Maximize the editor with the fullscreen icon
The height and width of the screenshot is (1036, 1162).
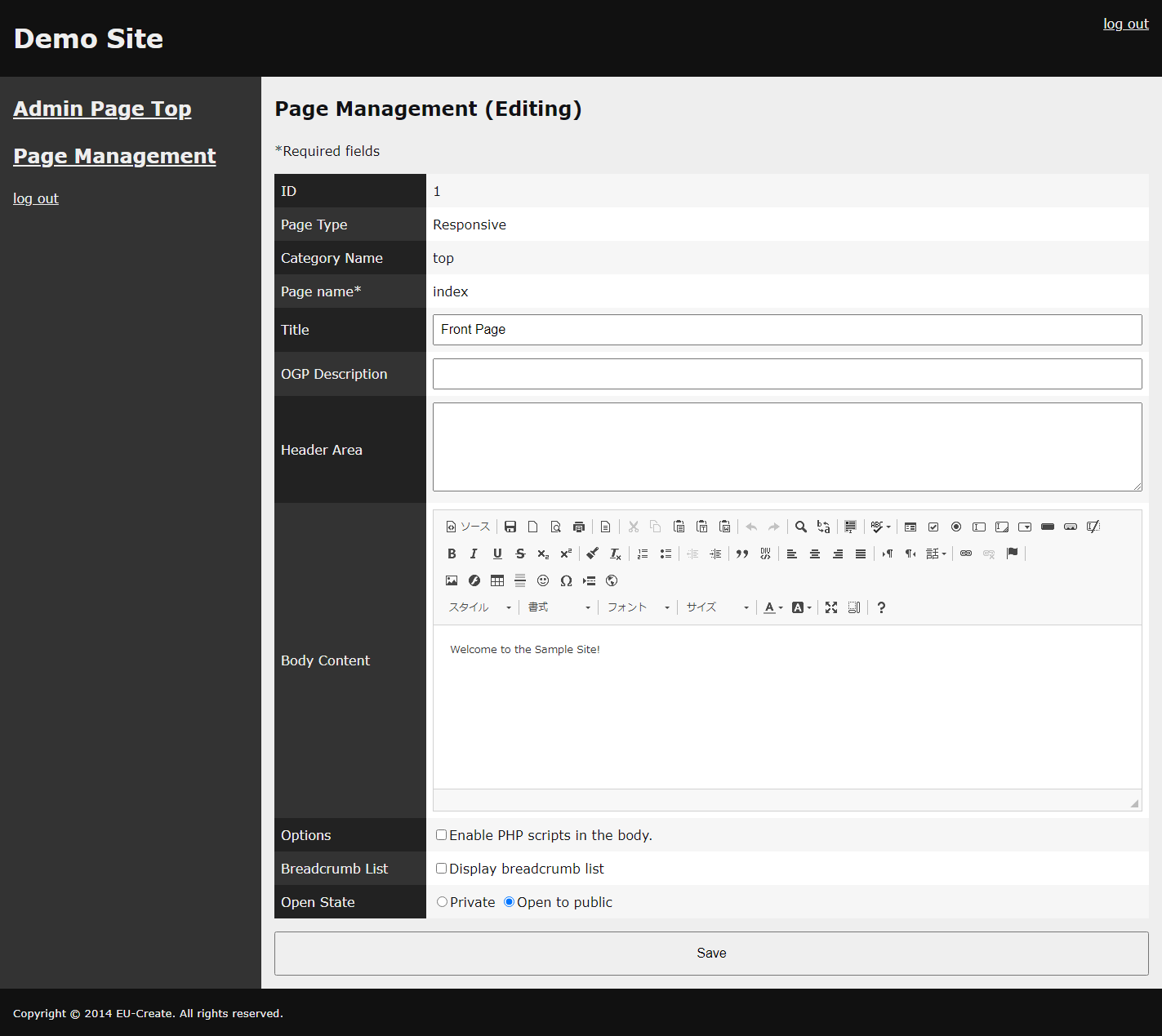(x=831, y=607)
